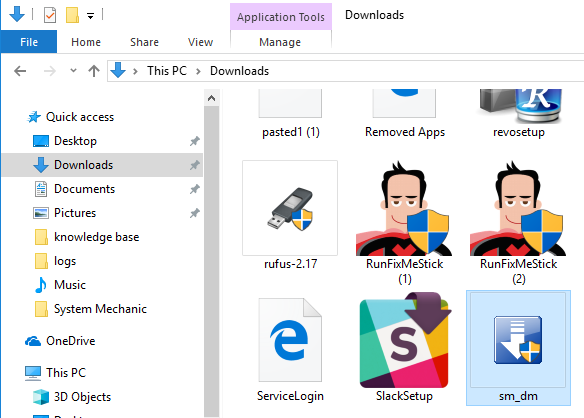
Task: Open Documents in the navigation pane
Action: click(85, 189)
